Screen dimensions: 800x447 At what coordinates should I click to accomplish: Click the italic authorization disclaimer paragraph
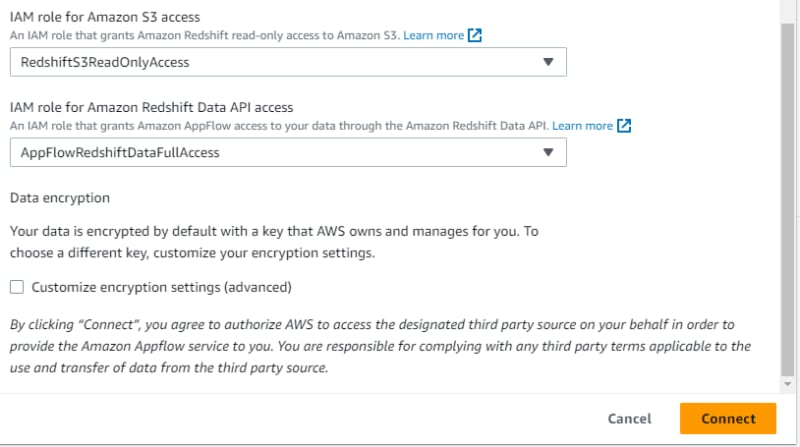tap(380, 346)
